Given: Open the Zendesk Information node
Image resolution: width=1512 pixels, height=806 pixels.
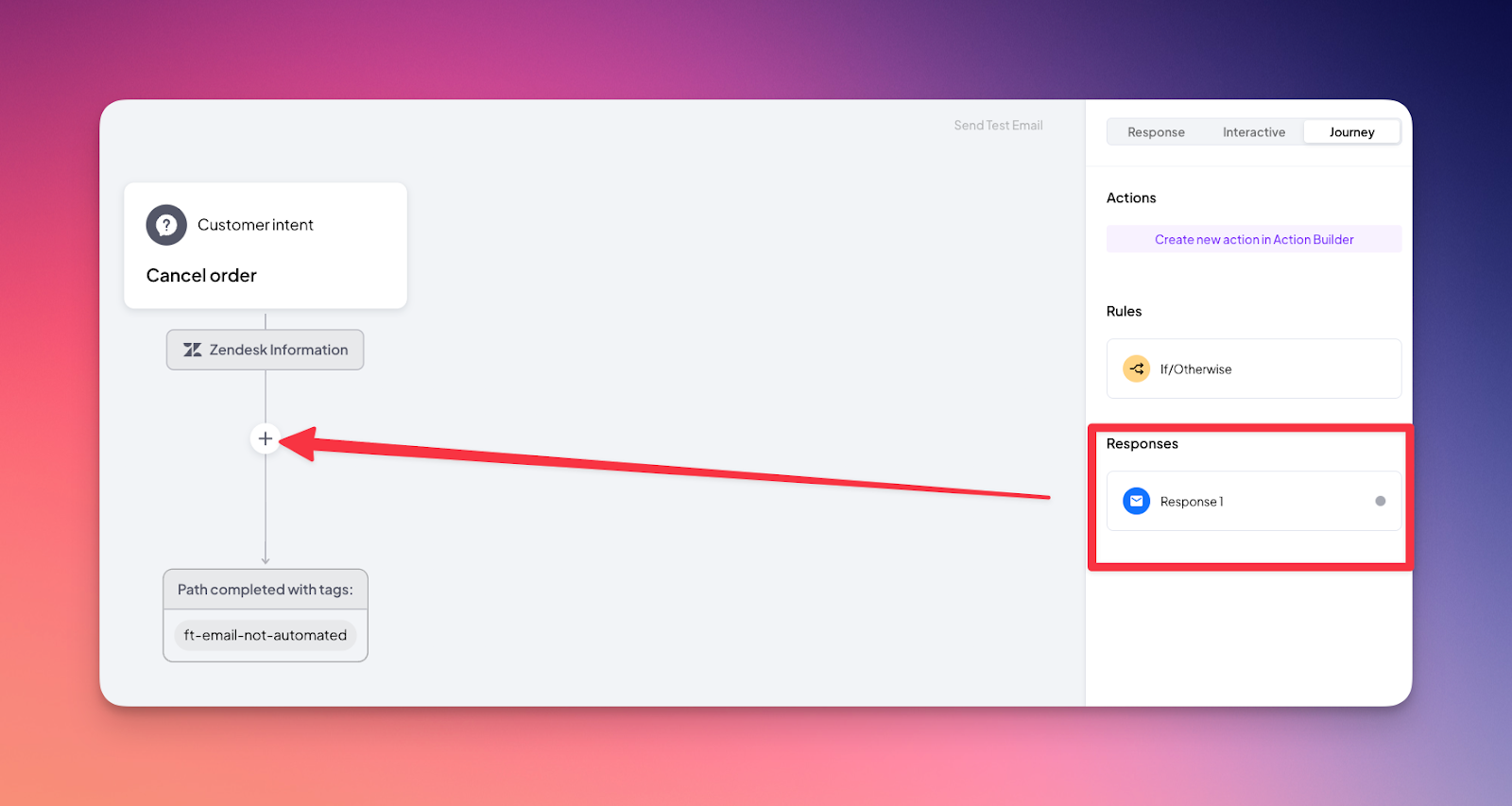Looking at the screenshot, I should click(266, 350).
